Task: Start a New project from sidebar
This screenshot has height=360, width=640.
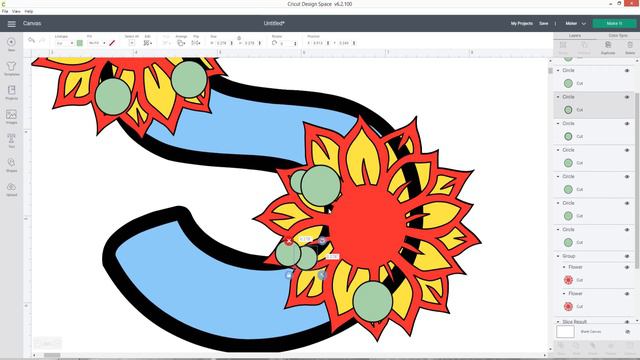Action: tap(11, 44)
